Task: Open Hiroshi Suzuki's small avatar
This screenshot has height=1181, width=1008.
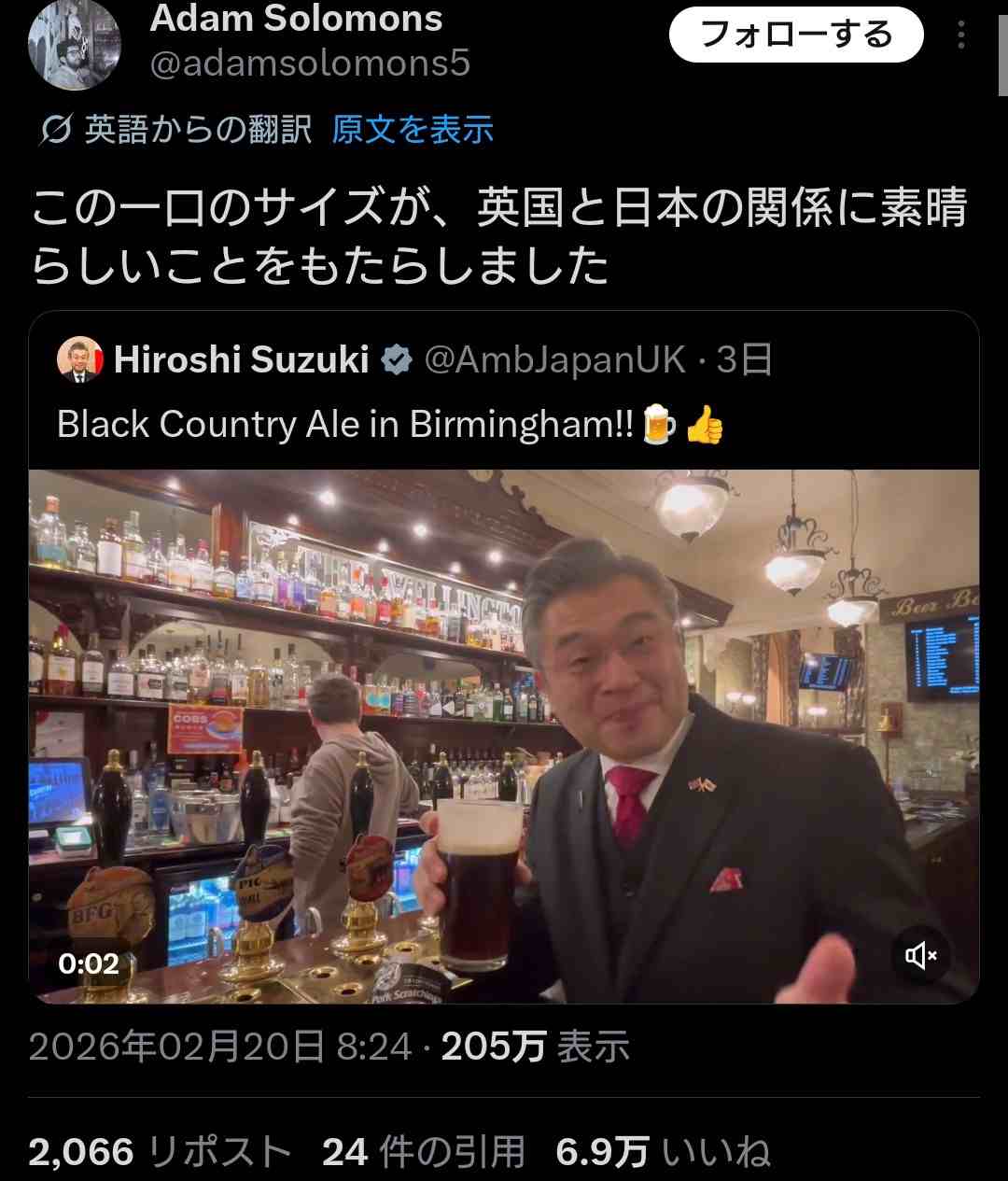Action: tap(80, 359)
